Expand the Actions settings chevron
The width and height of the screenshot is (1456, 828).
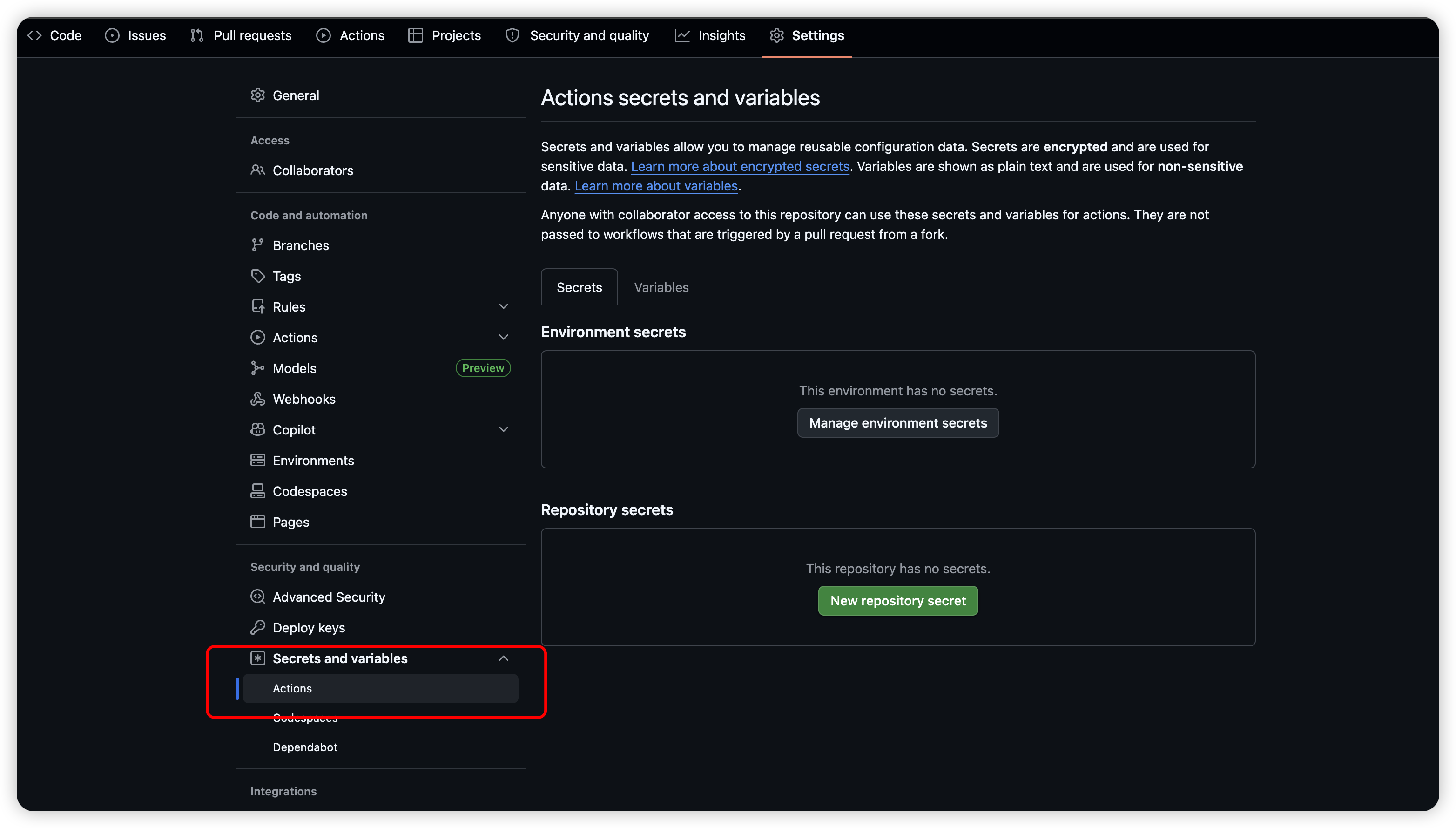click(x=503, y=337)
